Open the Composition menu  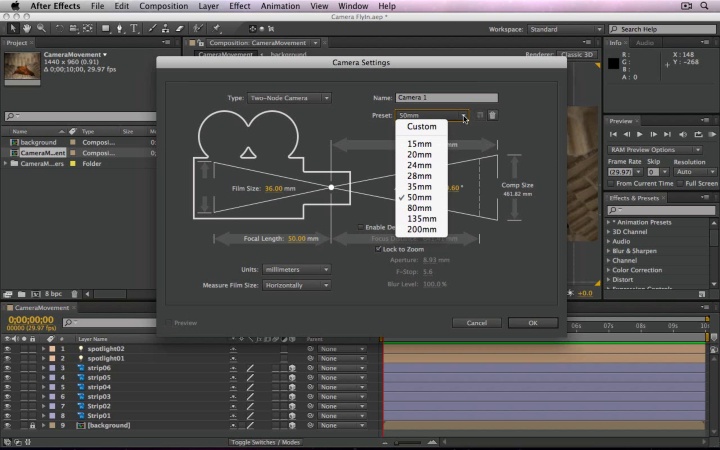[163, 6]
